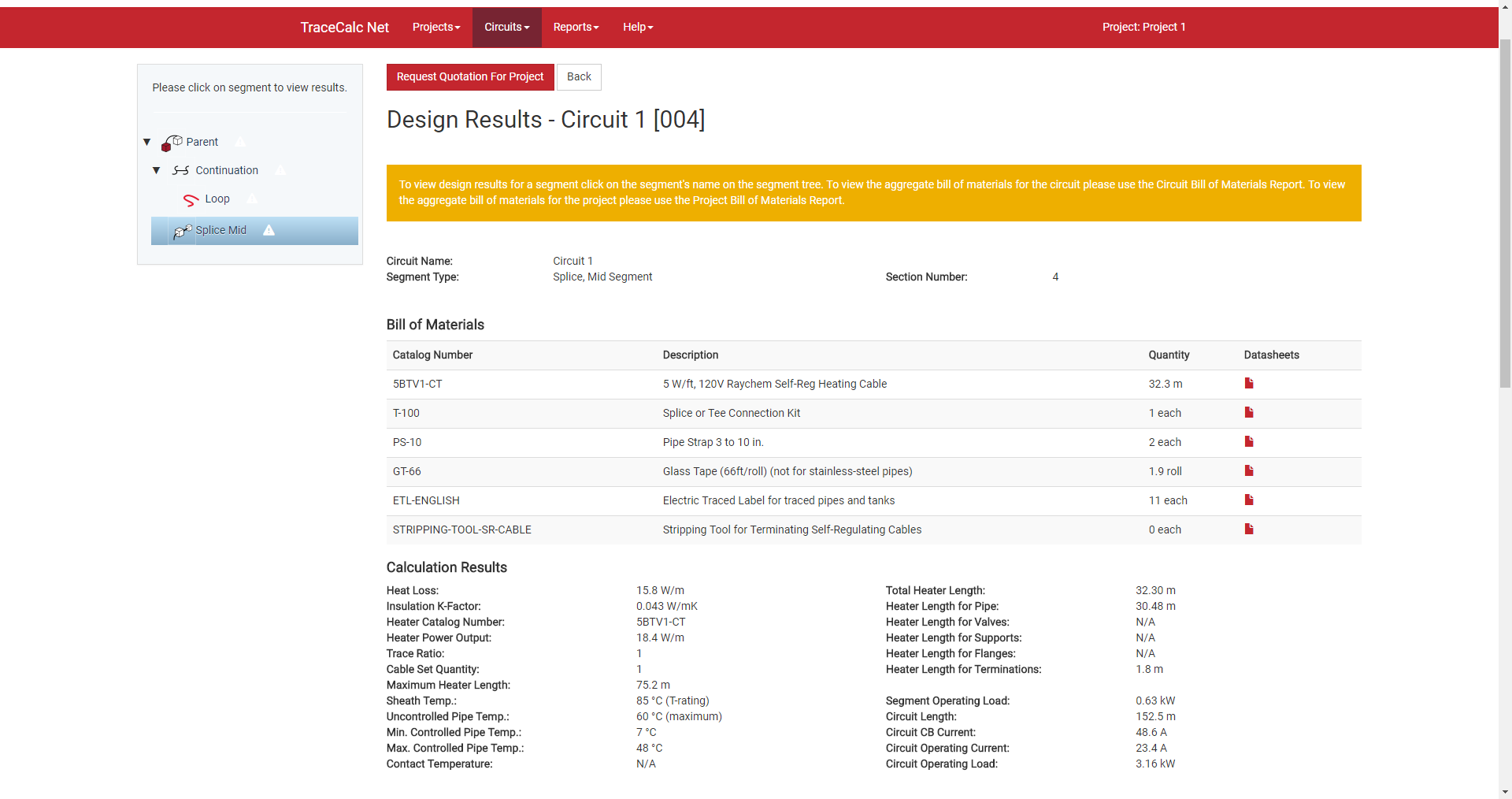Open the GT-66 glass tape datasheet icon
1512x799 pixels.
[x=1248, y=471]
